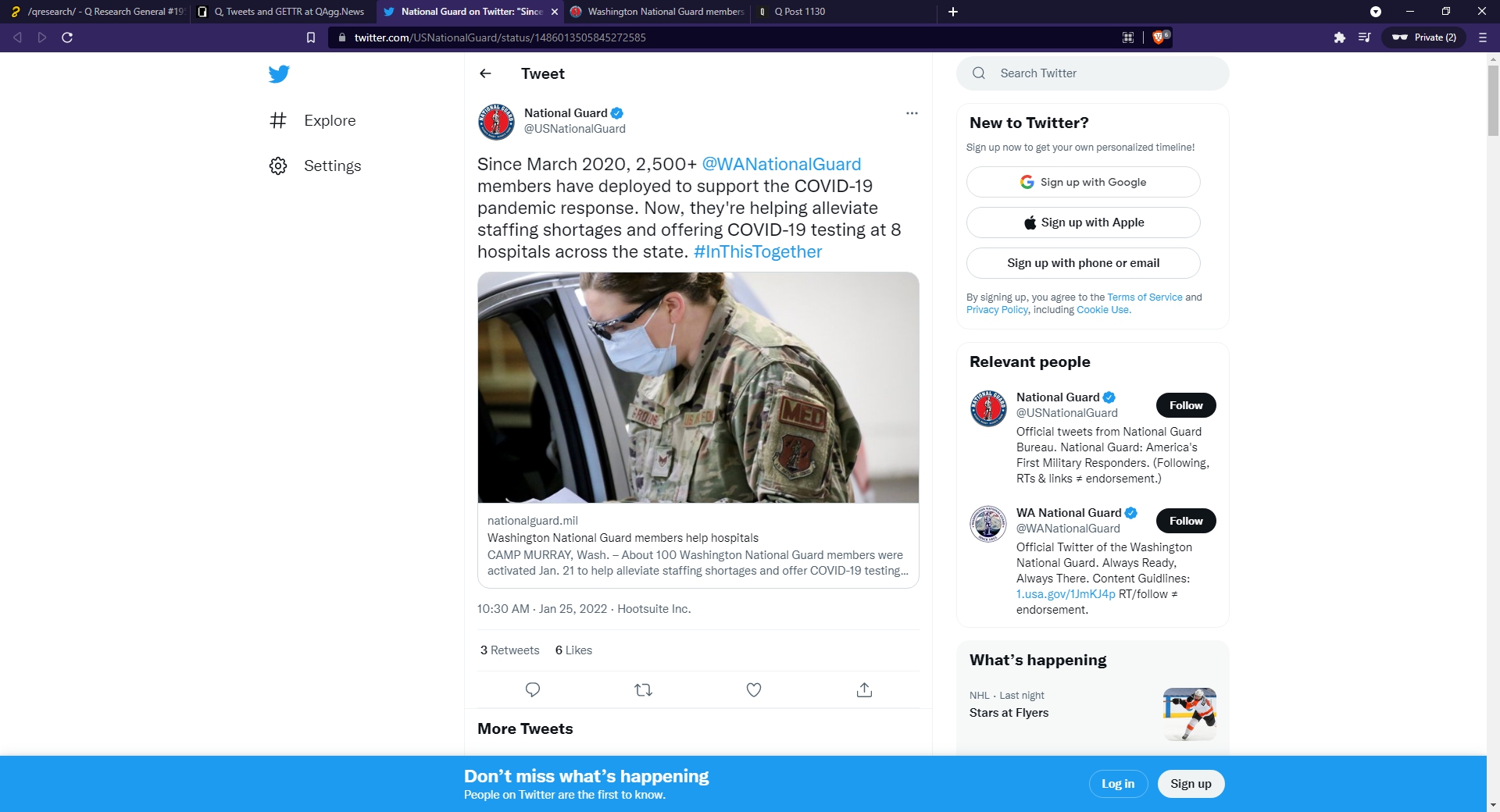Switch to the /qresearch/ Q Research General tab
This screenshot has height=812, width=1500.
point(96,12)
